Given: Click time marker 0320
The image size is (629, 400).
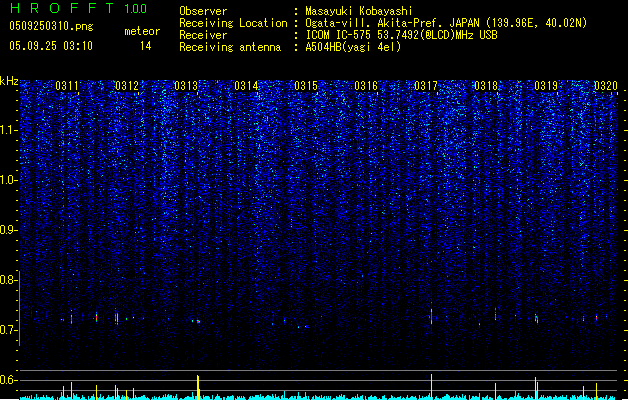Looking at the screenshot, I should pyautogui.click(x=606, y=86).
